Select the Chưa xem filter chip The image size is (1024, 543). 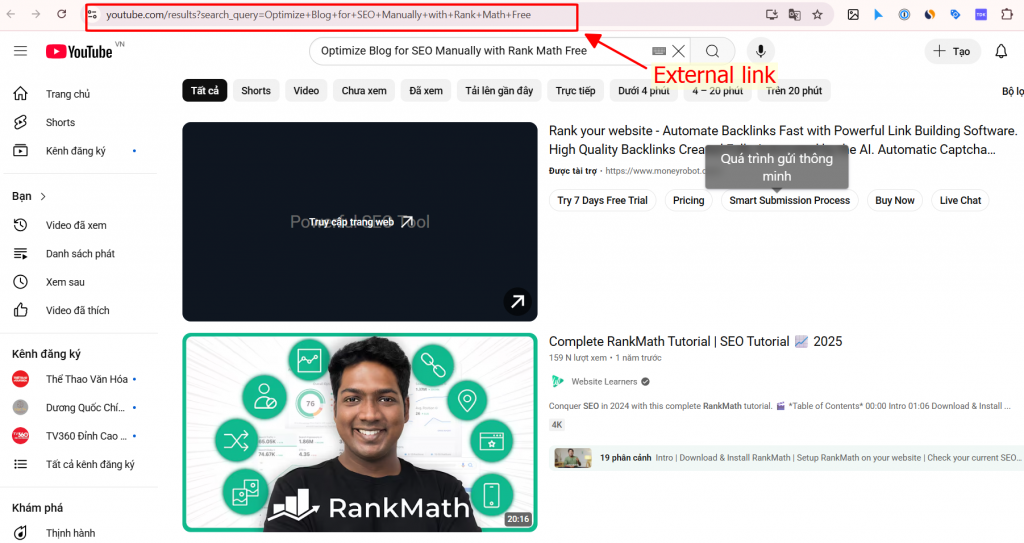[364, 91]
